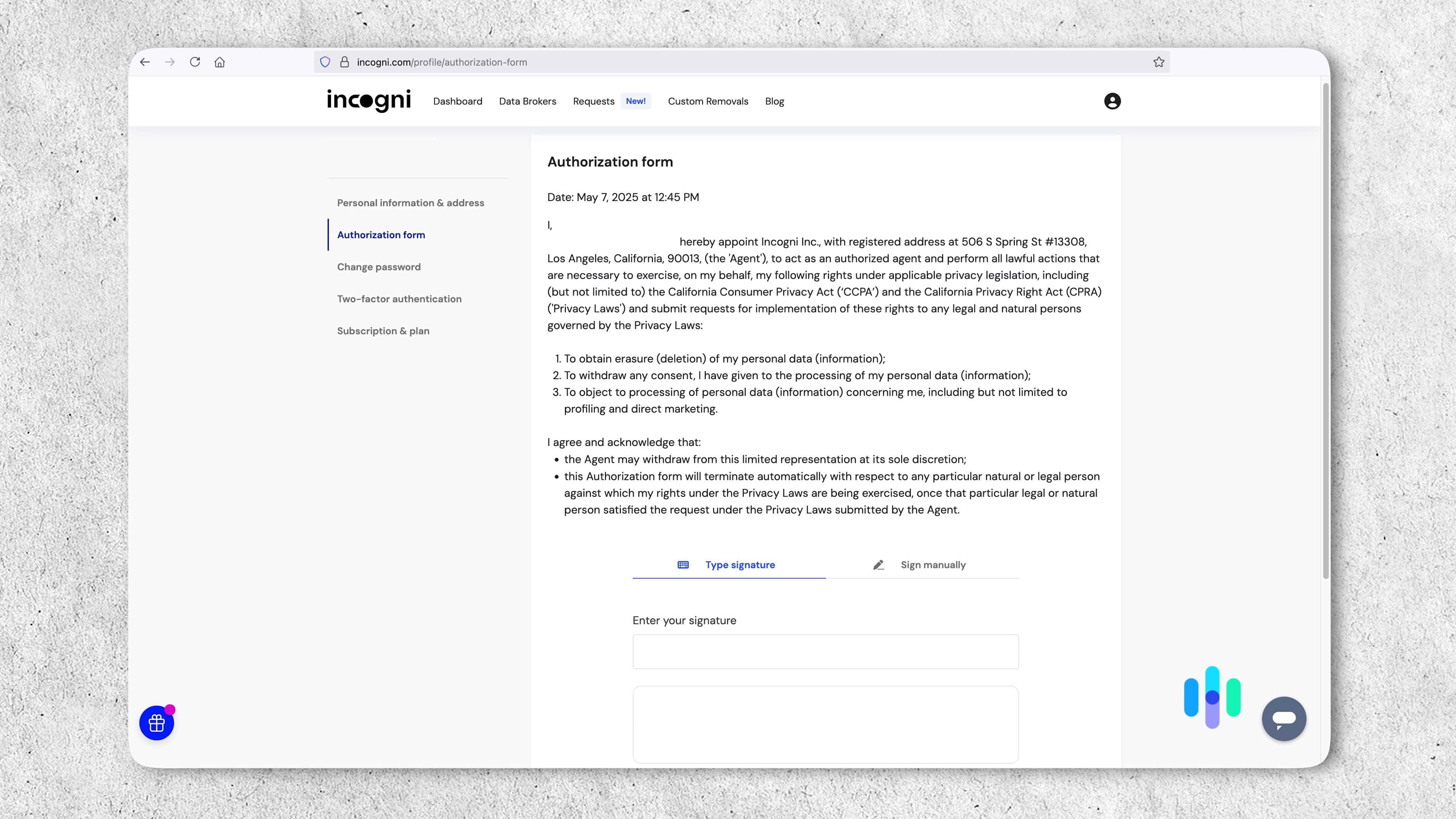Go to Change password settings
1456x819 pixels.
click(379, 266)
